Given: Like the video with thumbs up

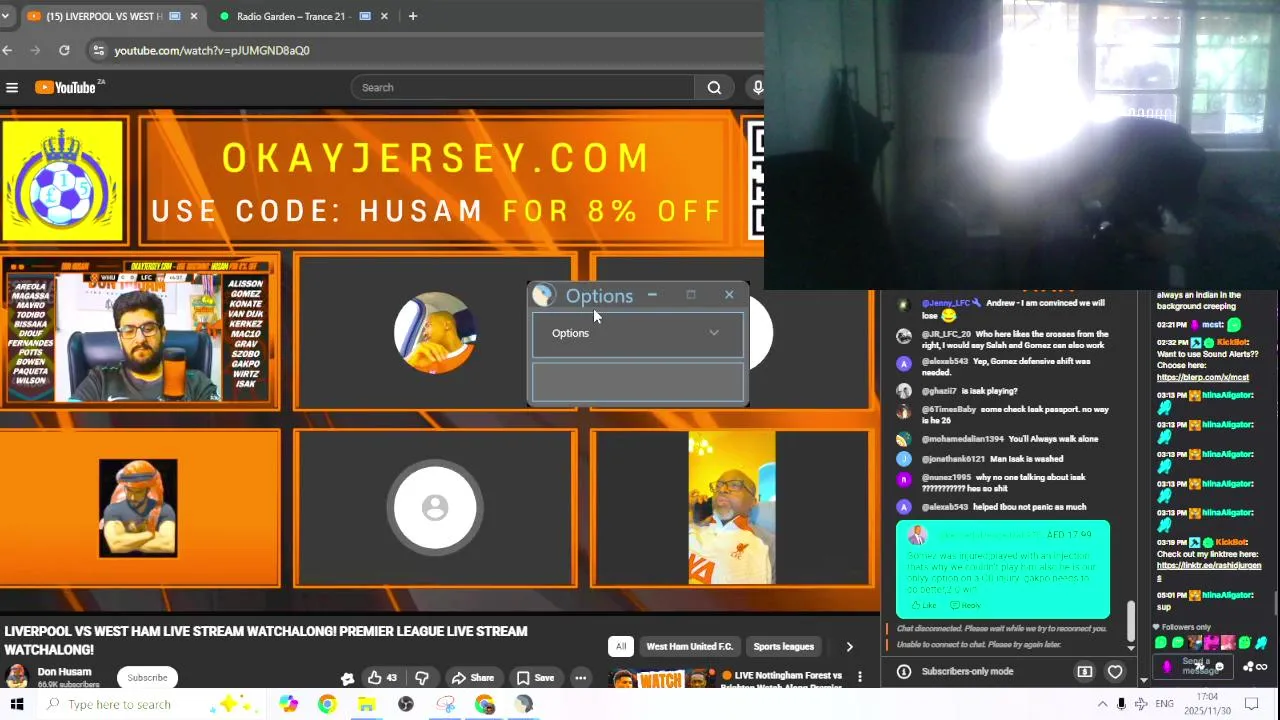Looking at the screenshot, I should pos(381,678).
